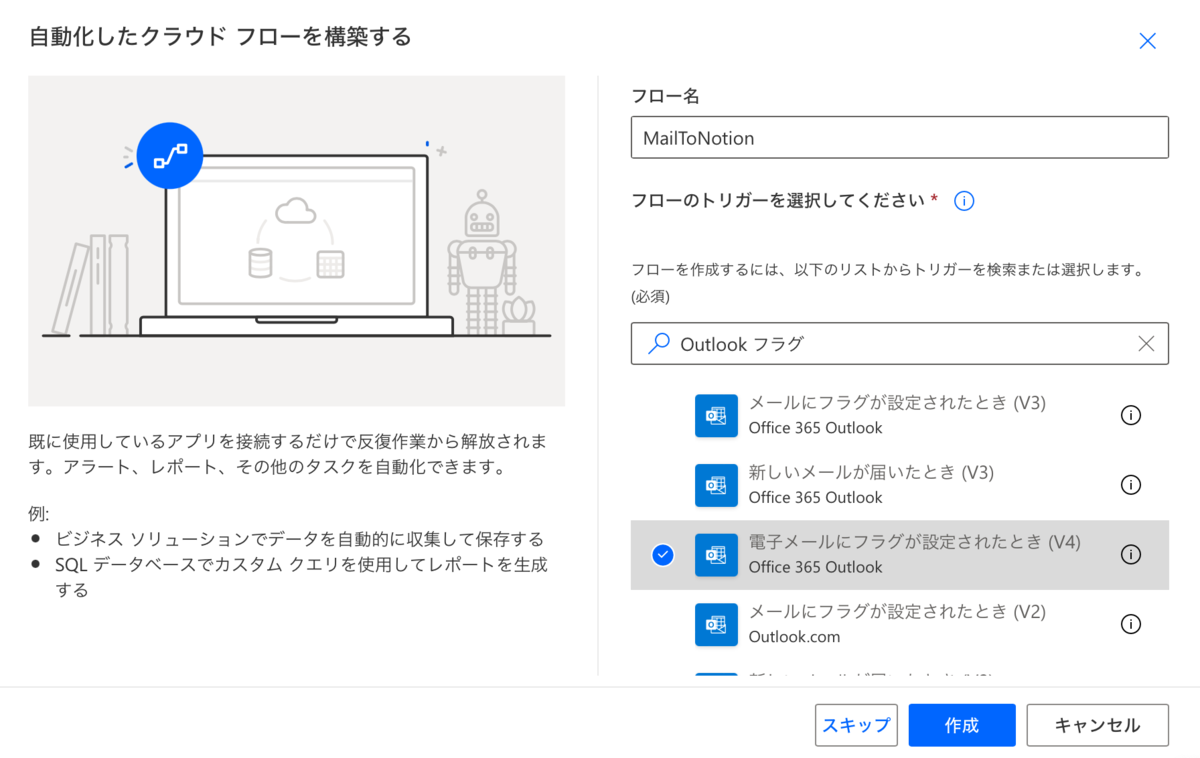
Task: Open info for メールにフラグが設定されたとき (V2)
Action: (x=1131, y=624)
